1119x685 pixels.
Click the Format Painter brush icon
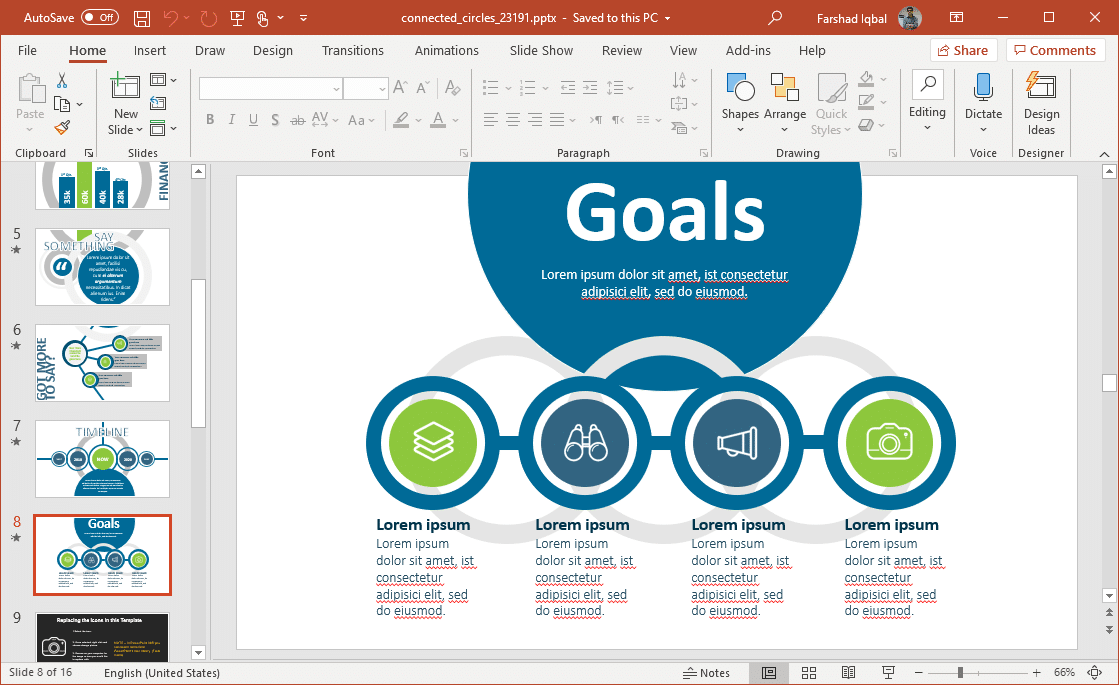(62, 128)
